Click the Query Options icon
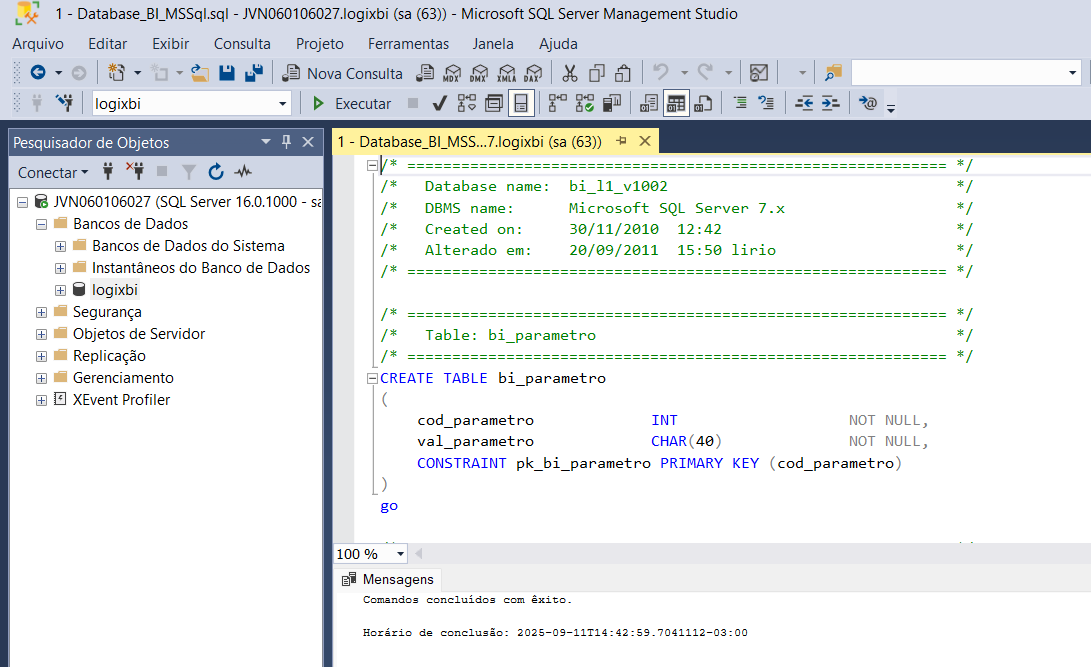The image size is (1091, 667). [494, 104]
